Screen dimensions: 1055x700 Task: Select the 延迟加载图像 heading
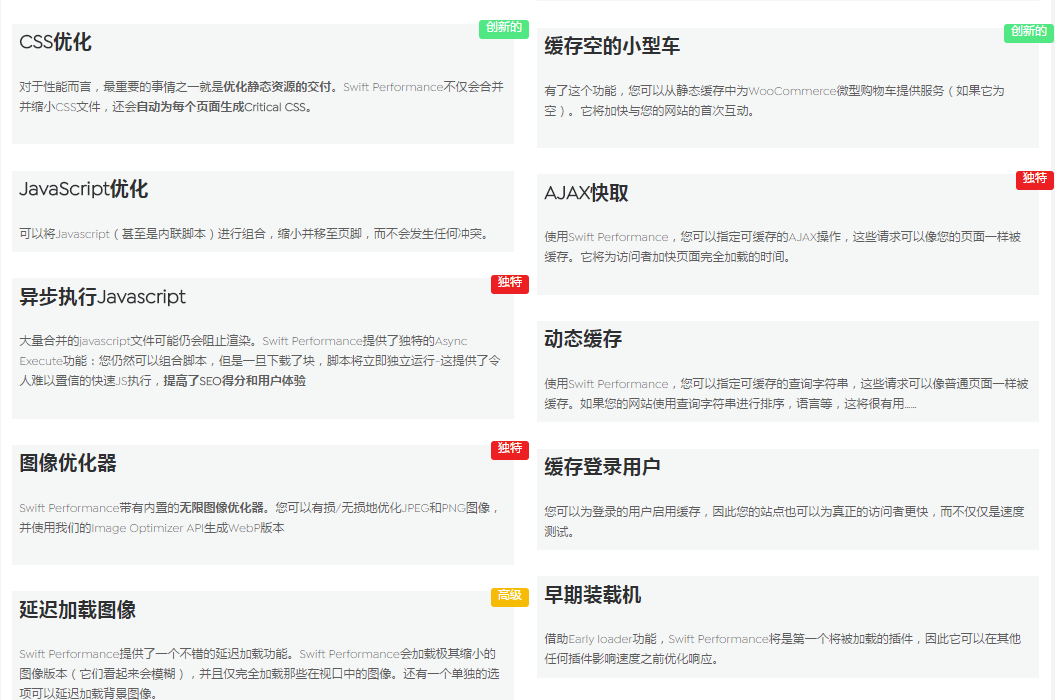click(78, 610)
